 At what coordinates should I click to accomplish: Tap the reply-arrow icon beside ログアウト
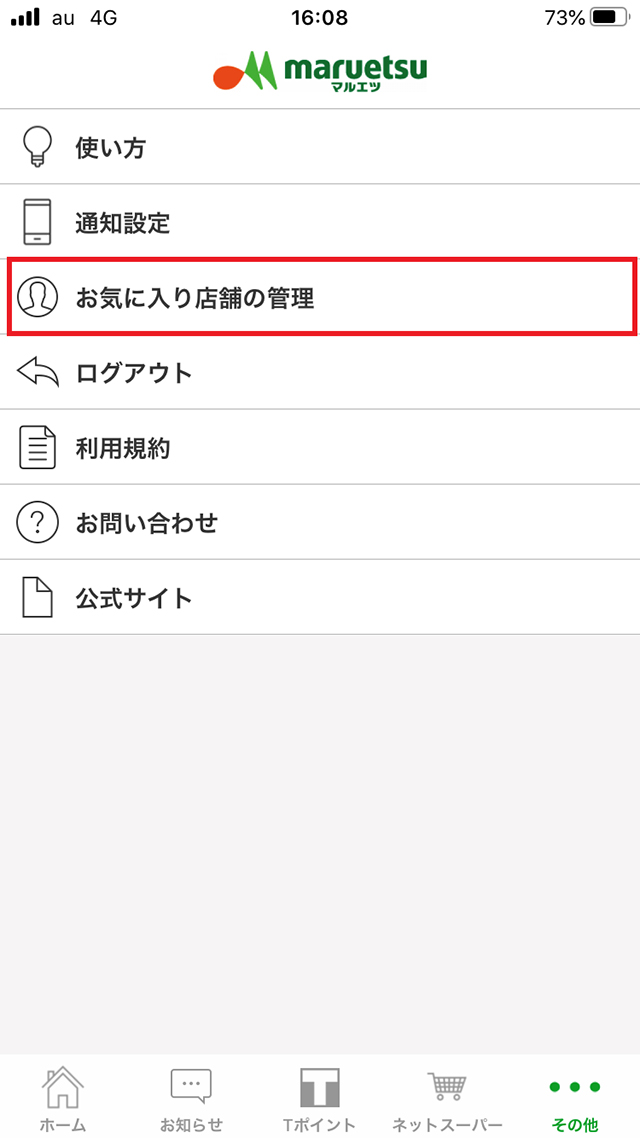[37, 371]
